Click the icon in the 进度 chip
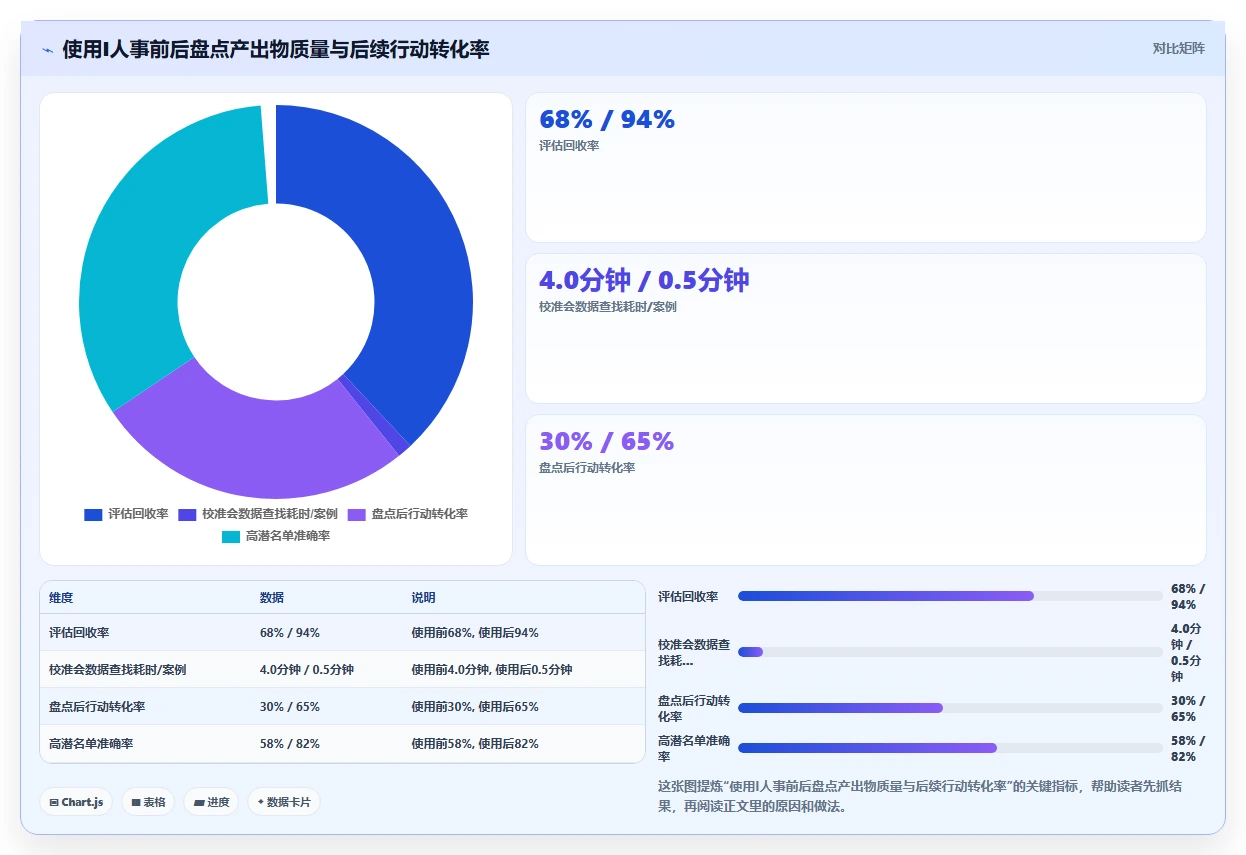1246x855 pixels. tap(199, 802)
